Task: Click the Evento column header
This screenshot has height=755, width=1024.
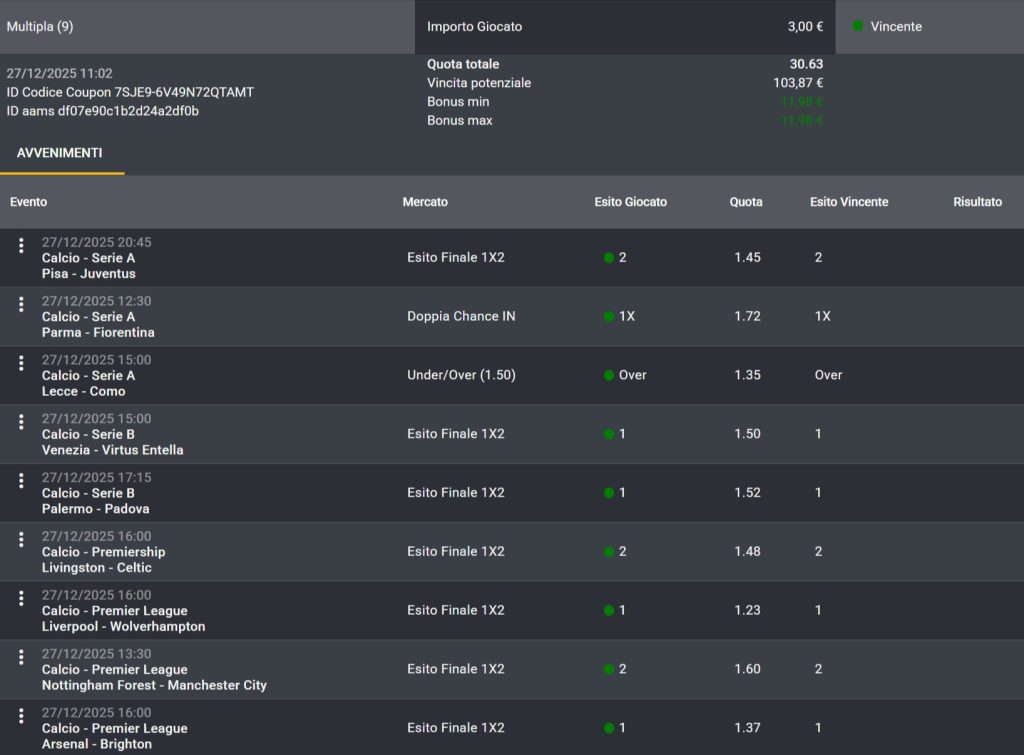Action: 29,202
